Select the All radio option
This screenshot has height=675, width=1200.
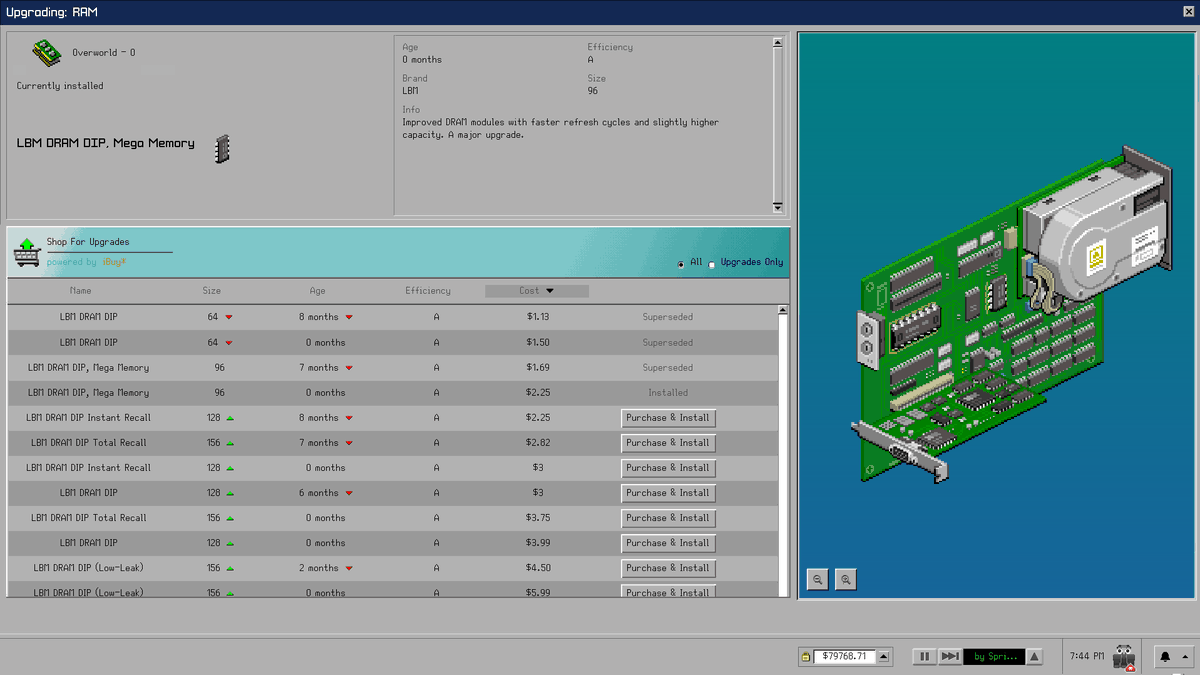click(681, 264)
